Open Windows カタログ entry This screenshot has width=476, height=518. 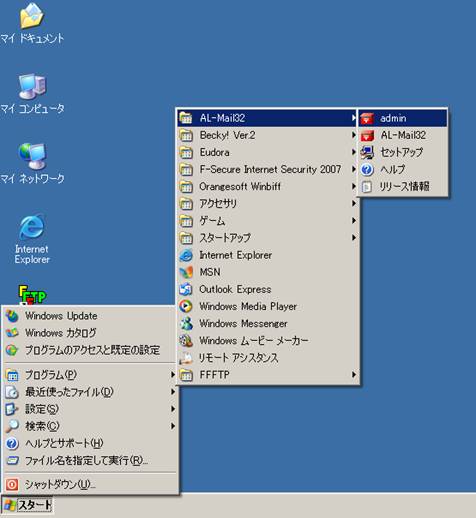click(x=90, y=333)
